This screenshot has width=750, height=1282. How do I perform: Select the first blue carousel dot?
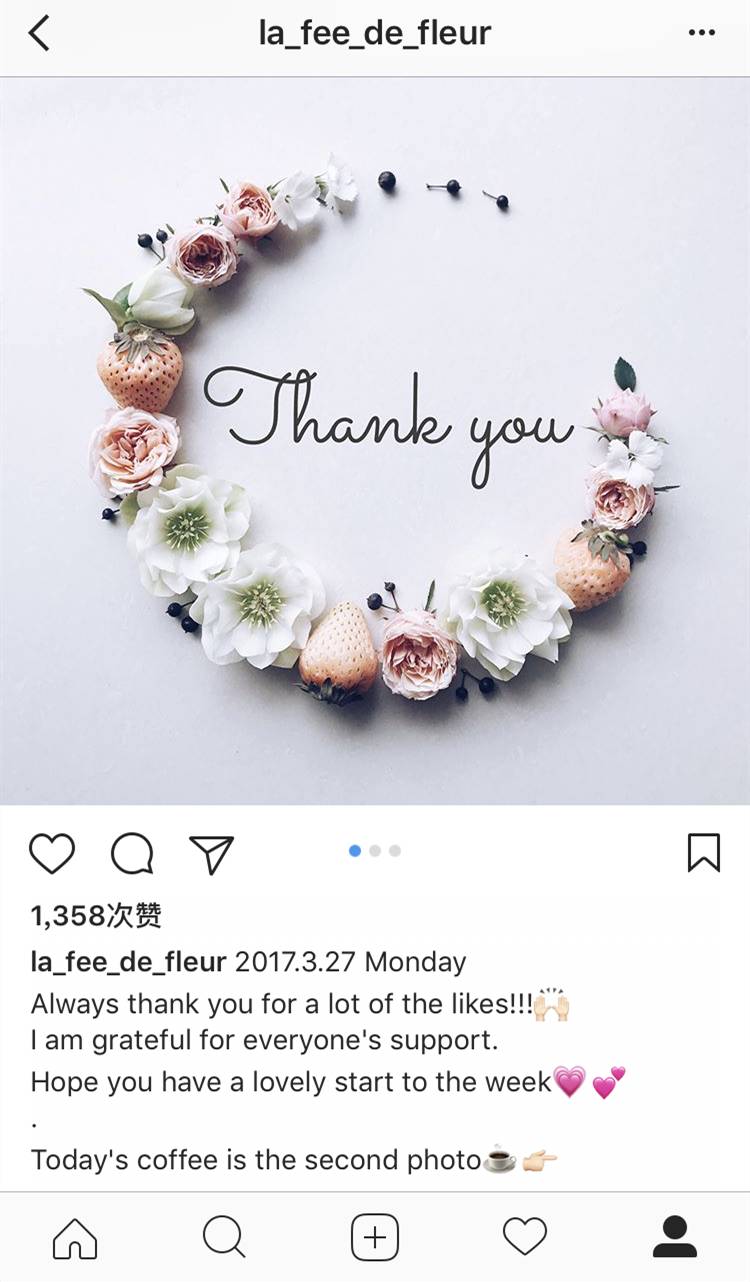coord(355,851)
